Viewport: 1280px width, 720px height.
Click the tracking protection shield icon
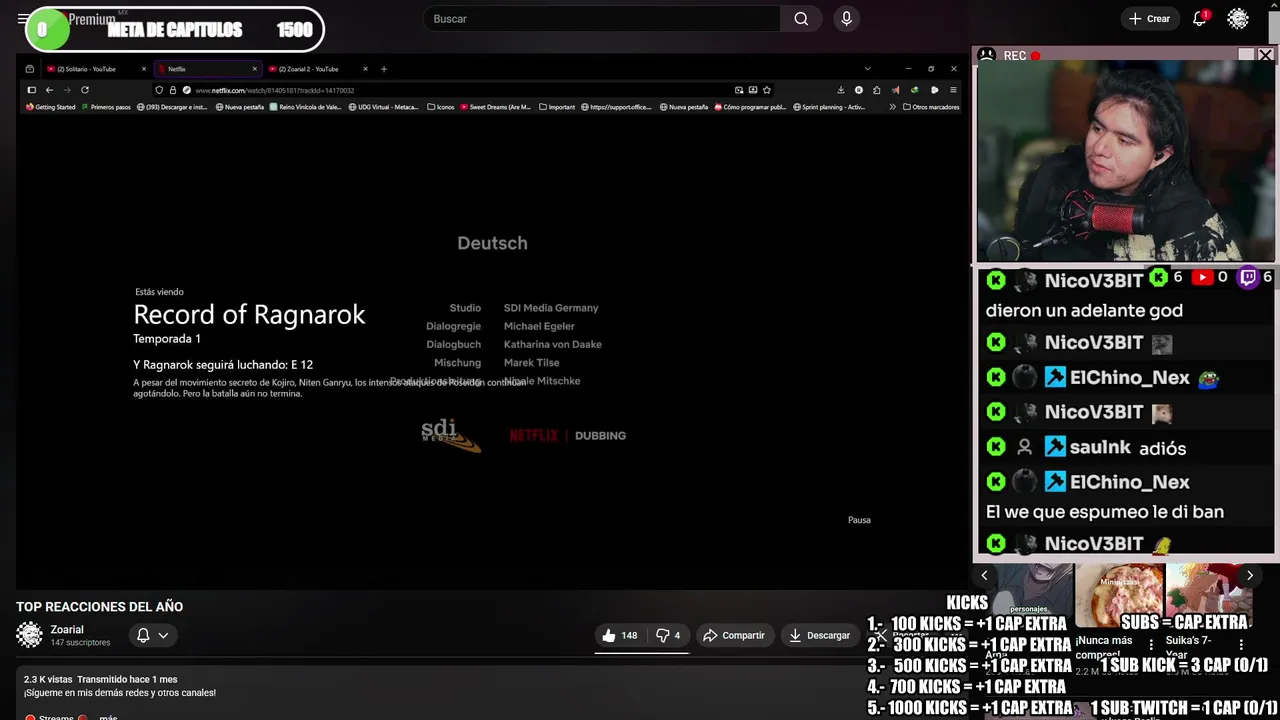[159, 90]
